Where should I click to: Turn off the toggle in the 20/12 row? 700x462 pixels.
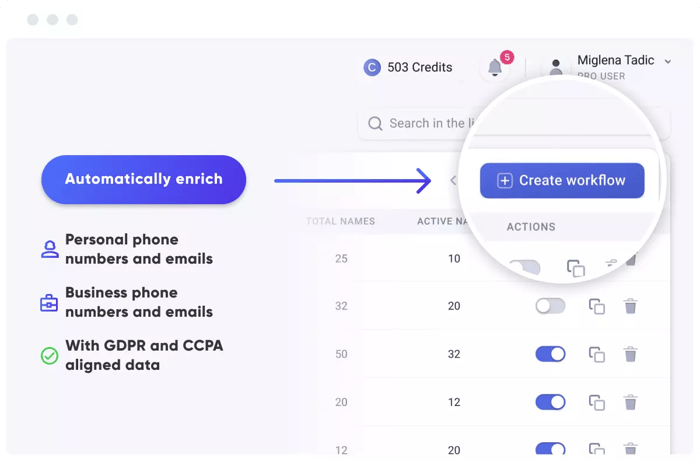(x=550, y=402)
